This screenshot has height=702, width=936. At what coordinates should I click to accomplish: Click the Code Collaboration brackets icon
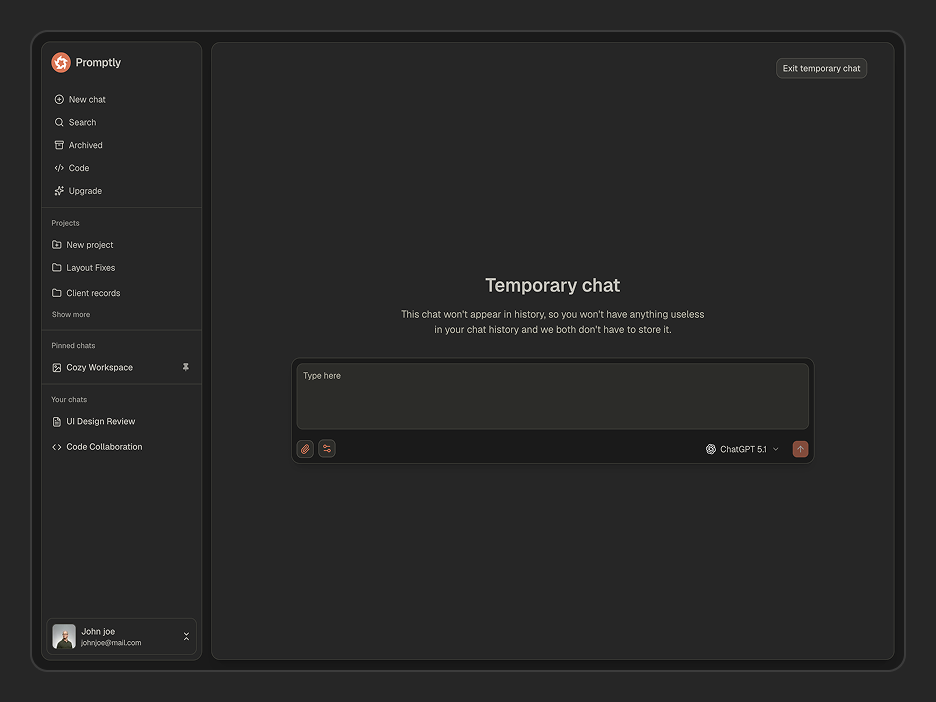57,447
